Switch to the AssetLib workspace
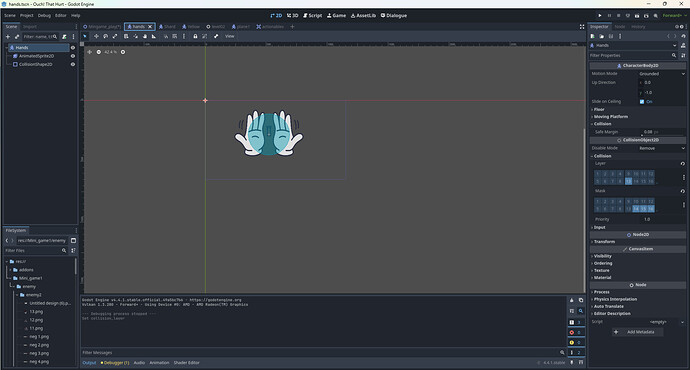690x370 pixels. pyautogui.click(x=363, y=15)
